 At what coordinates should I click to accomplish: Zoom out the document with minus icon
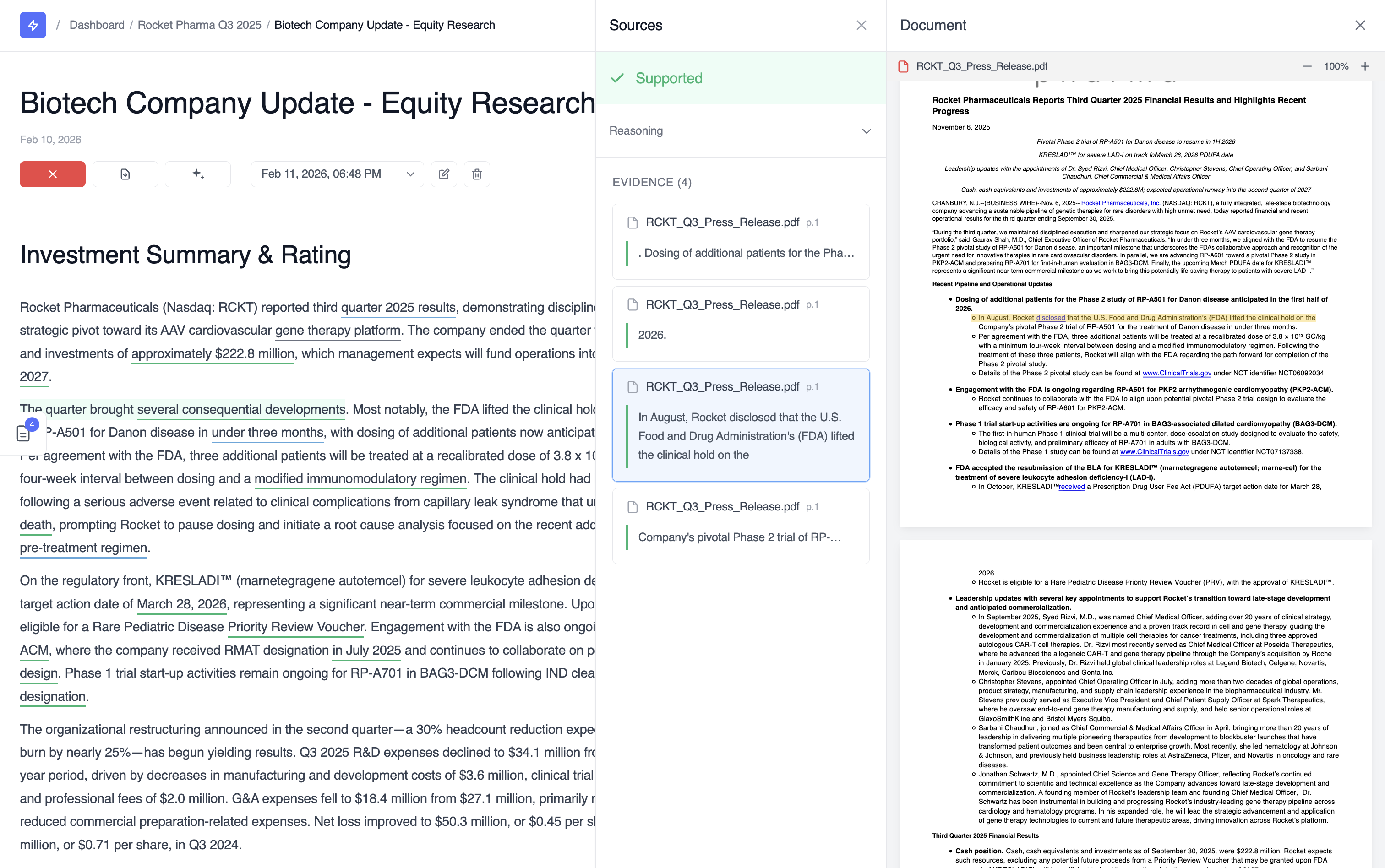(1308, 66)
